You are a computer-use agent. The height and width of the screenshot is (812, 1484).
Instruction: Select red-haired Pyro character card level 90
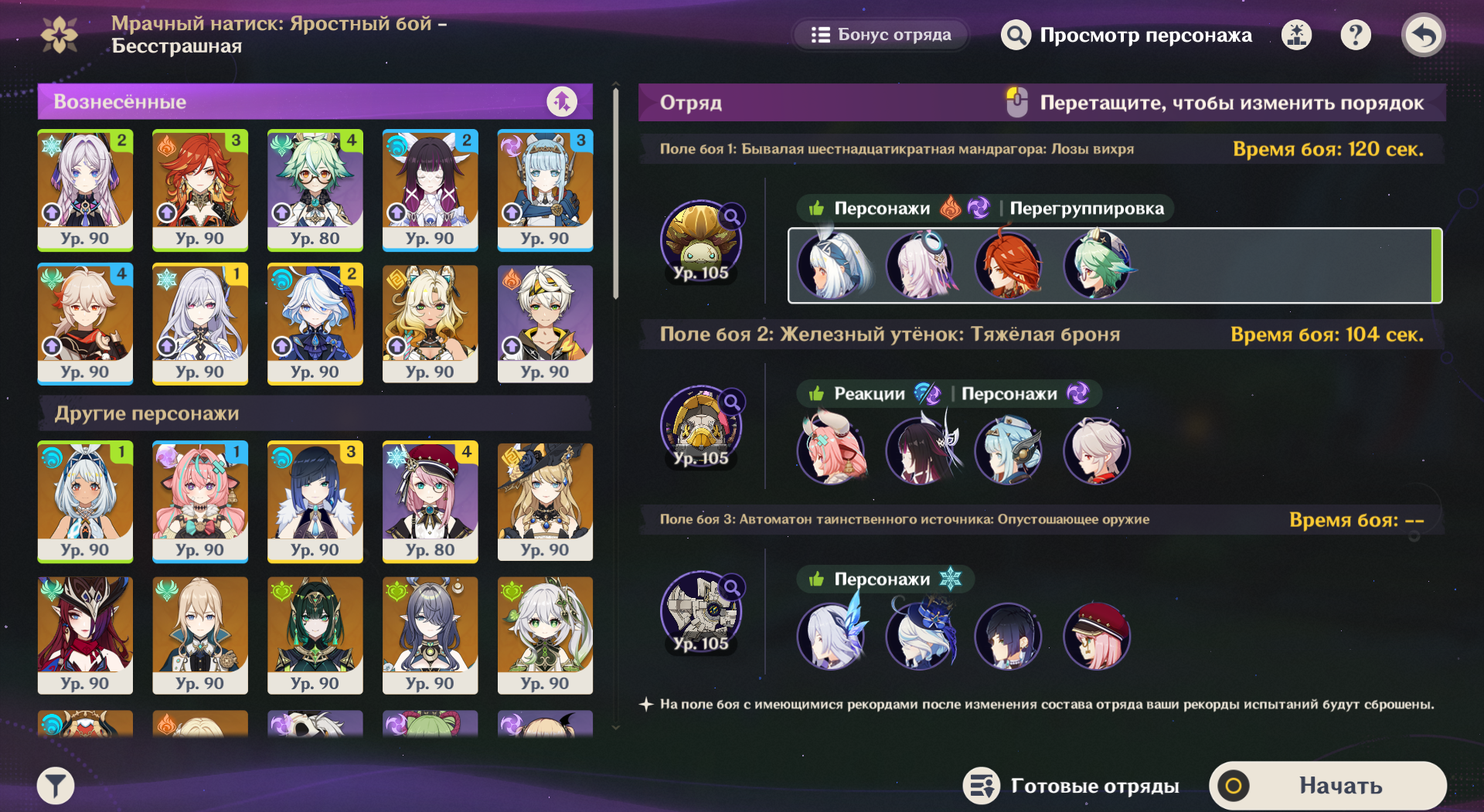[x=200, y=190]
